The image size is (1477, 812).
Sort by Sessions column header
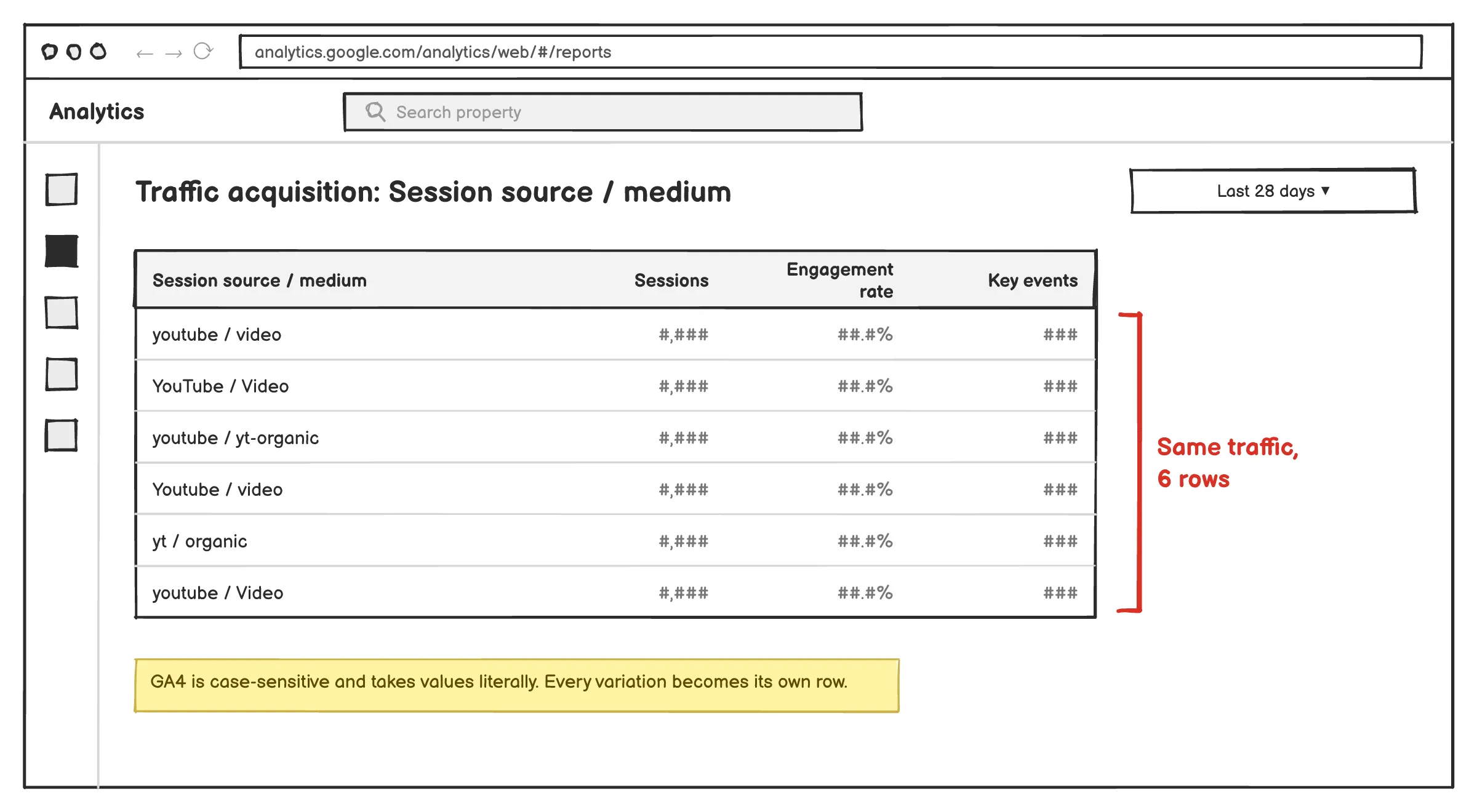(671, 281)
